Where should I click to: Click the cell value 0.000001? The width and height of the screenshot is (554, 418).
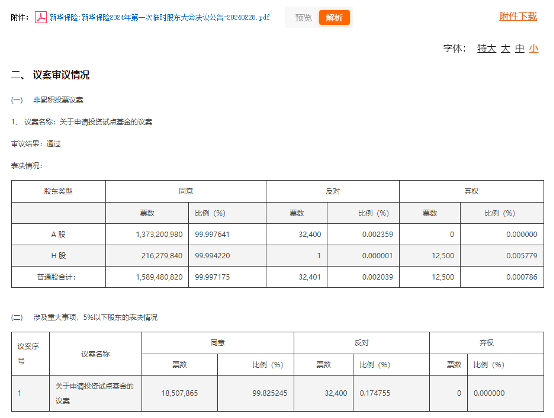pos(377,255)
